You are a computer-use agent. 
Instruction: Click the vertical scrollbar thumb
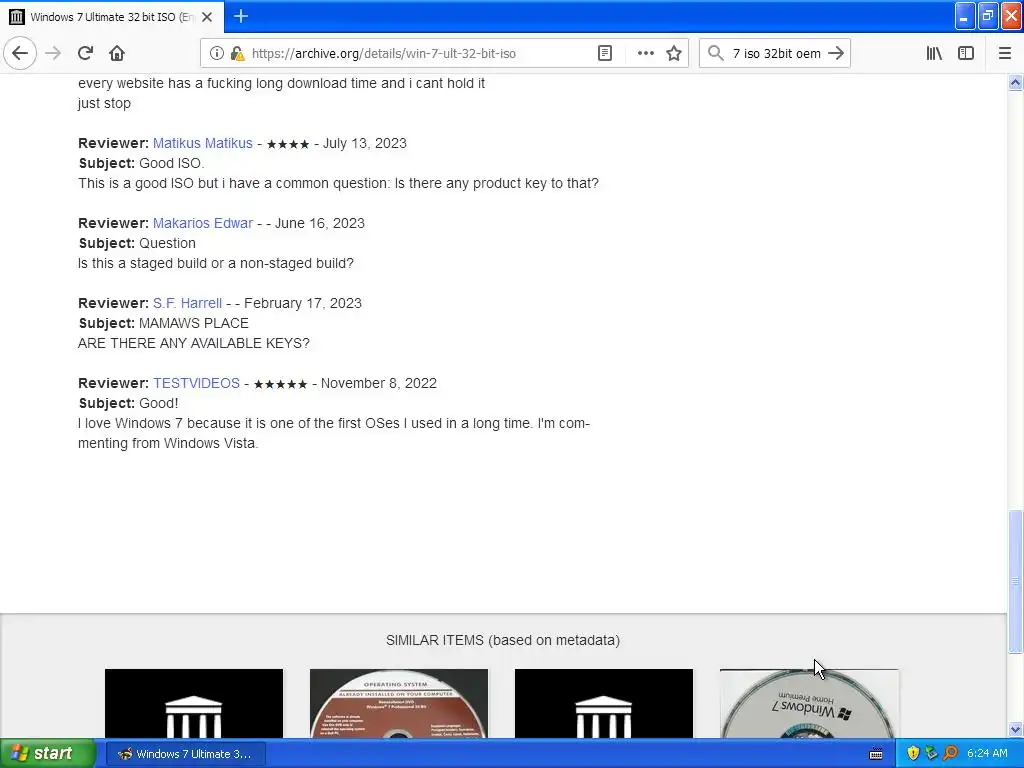coord(1015,581)
